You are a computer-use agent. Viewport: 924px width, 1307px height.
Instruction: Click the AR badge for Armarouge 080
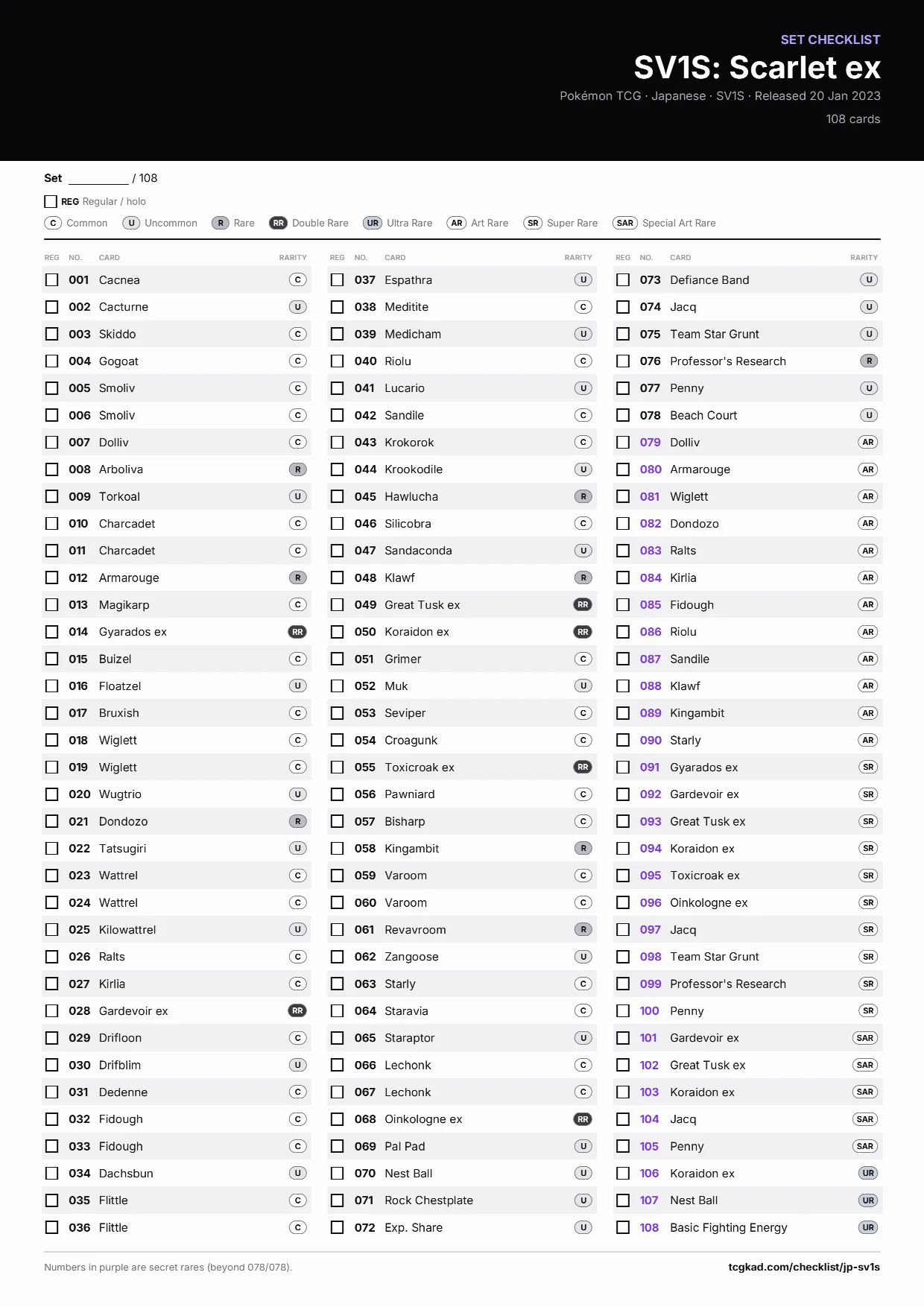pyautogui.click(x=868, y=469)
